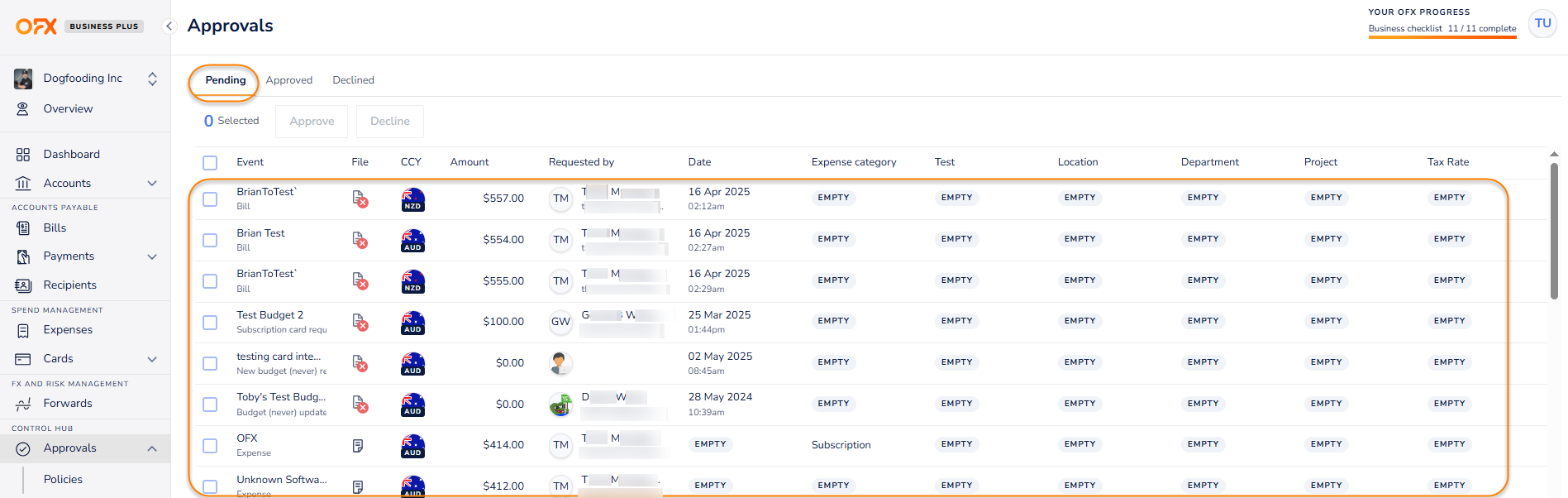Click the document icon on OFX expense row
This screenshot has width=1568, height=498.
(358, 446)
